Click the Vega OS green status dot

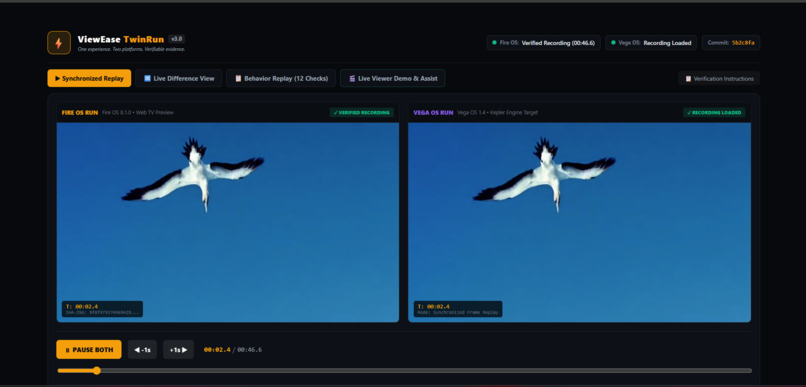point(613,43)
